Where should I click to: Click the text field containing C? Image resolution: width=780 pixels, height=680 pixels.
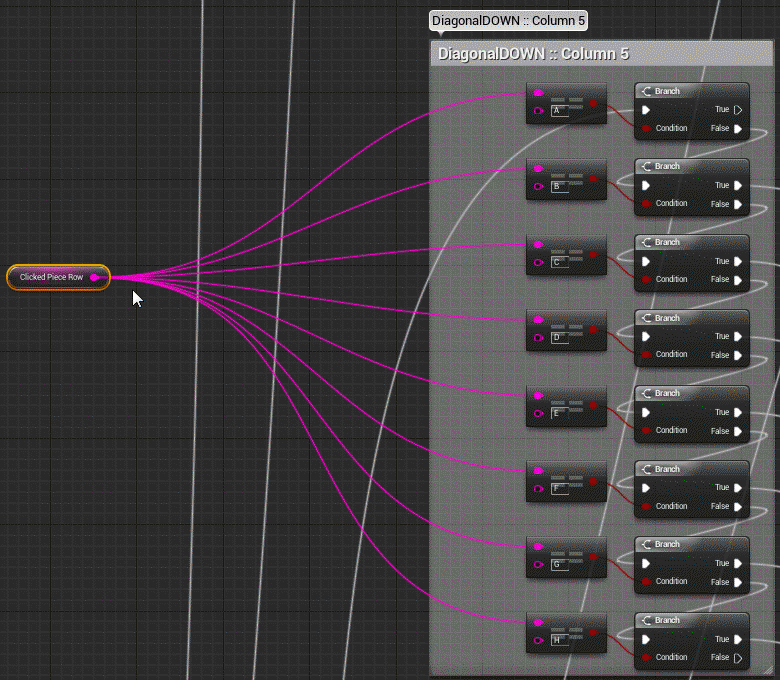(560, 263)
